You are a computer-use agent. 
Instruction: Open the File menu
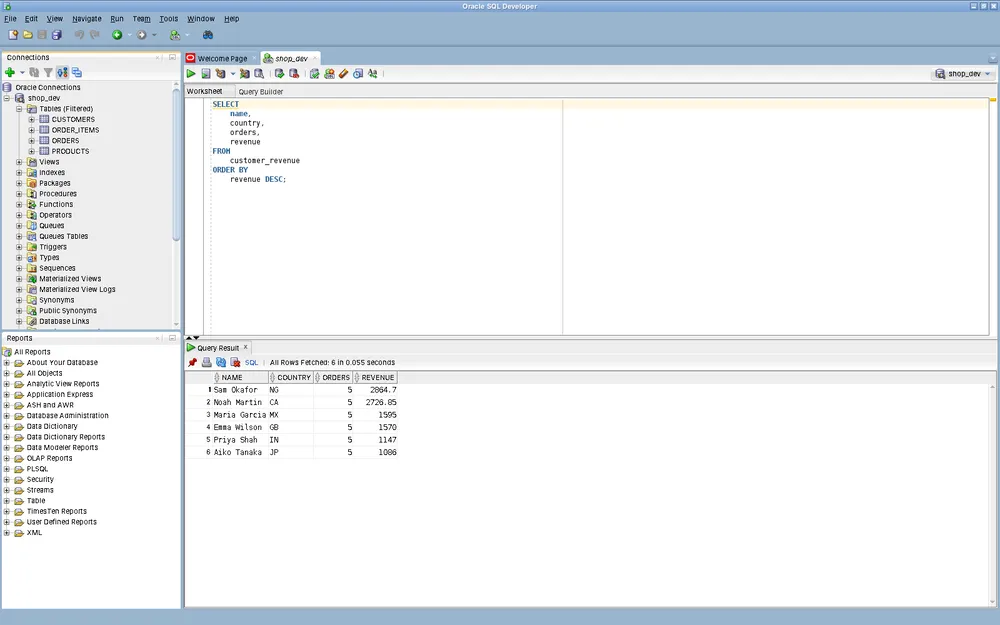10,19
